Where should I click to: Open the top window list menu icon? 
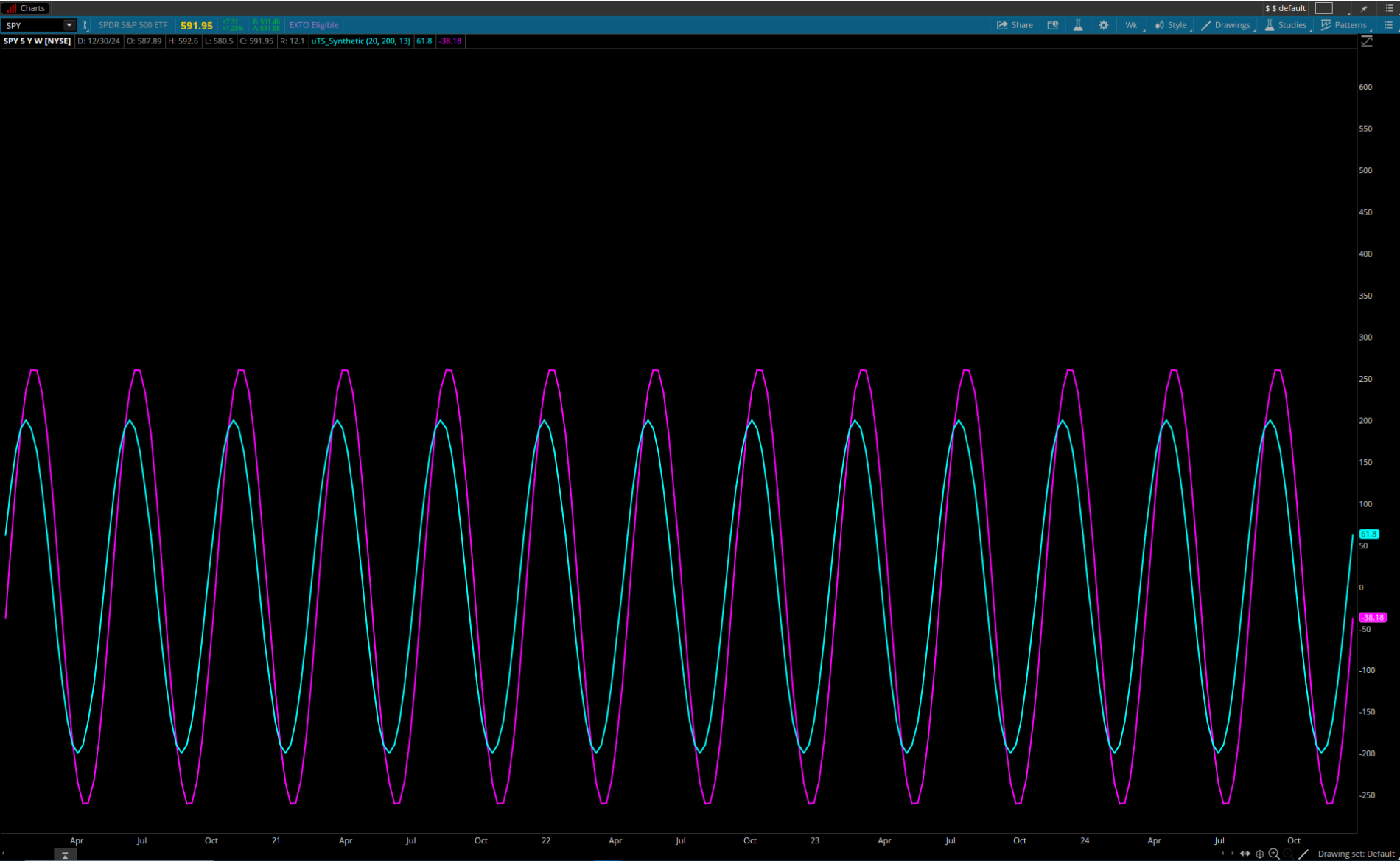(1390, 8)
